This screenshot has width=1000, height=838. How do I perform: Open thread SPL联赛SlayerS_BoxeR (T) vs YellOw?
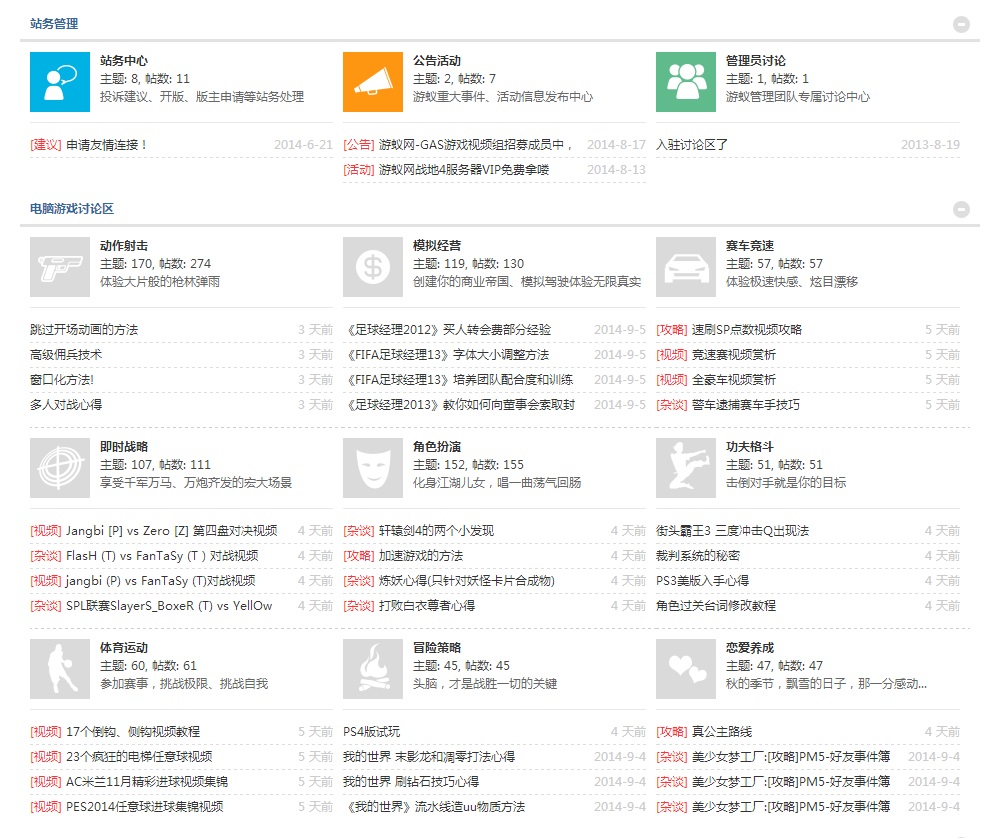[x=169, y=605]
